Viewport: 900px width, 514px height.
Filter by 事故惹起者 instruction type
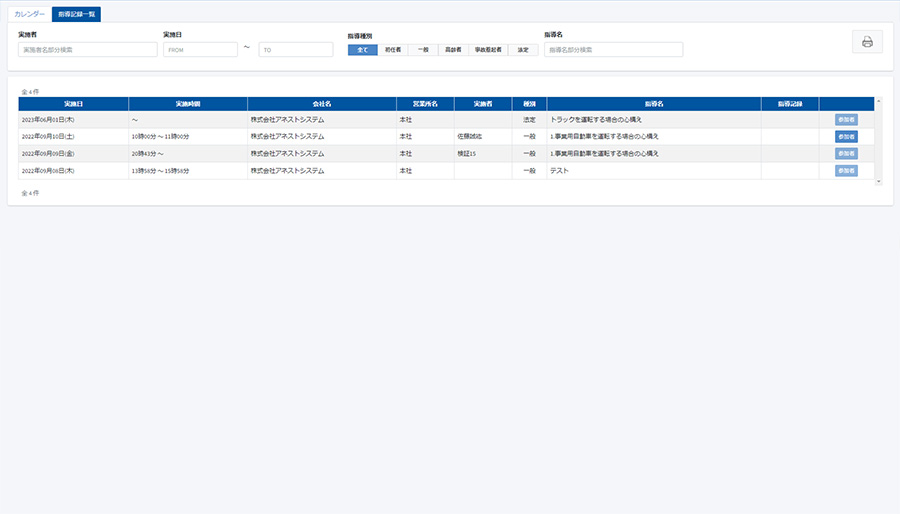488,49
